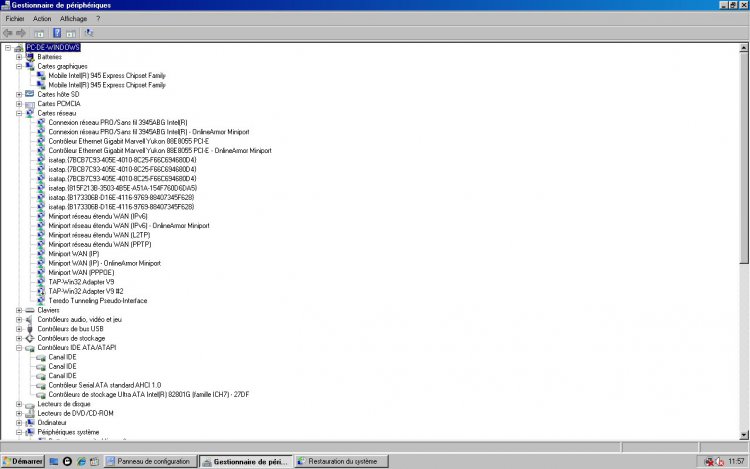Click the show/hide console tree toolbar icon
750x469 pixels.
coord(39,33)
